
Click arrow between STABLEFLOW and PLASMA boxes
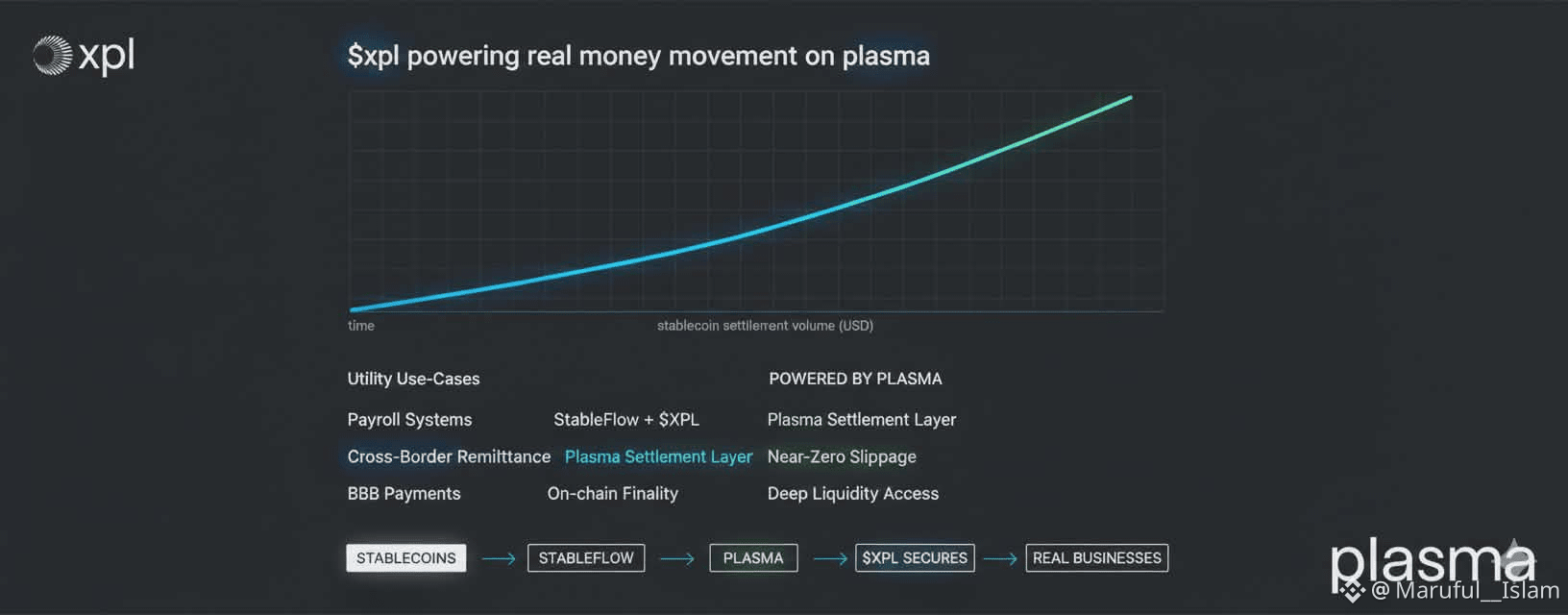[x=676, y=558]
